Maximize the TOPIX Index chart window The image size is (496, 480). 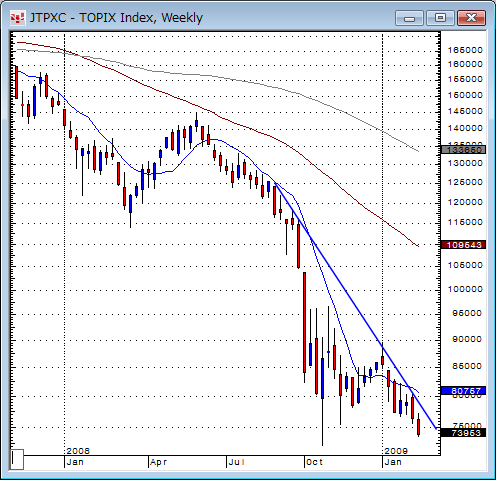(440, 18)
